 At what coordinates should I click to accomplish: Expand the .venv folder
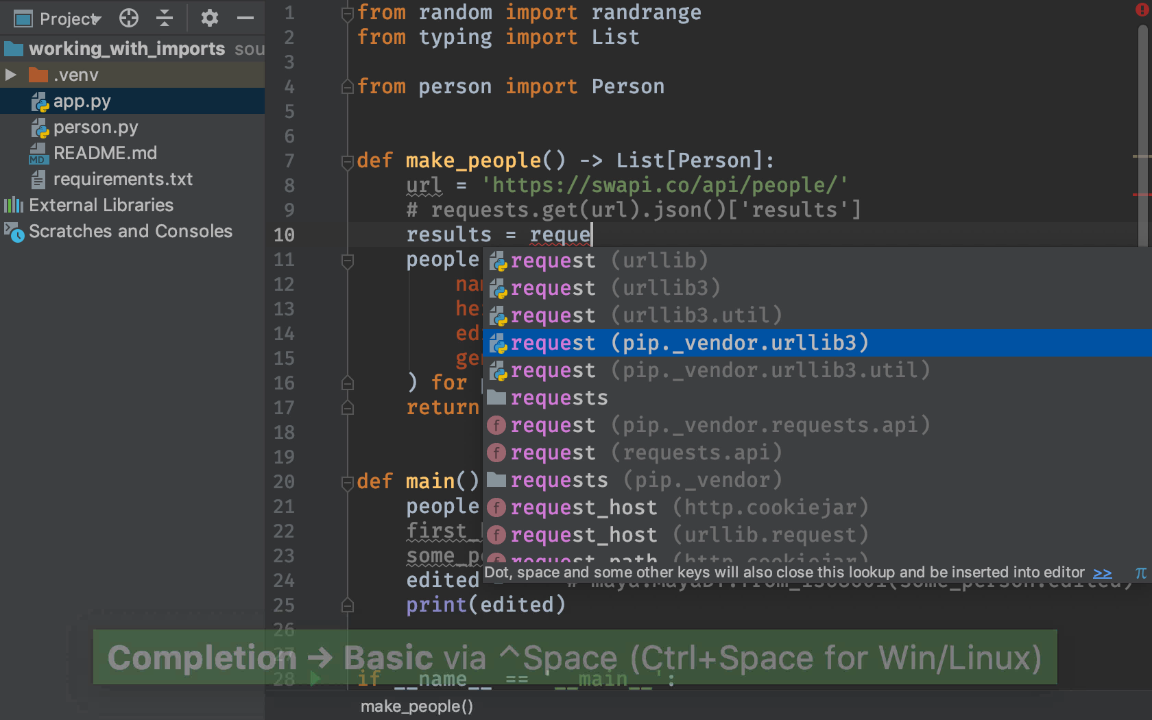pos(12,74)
